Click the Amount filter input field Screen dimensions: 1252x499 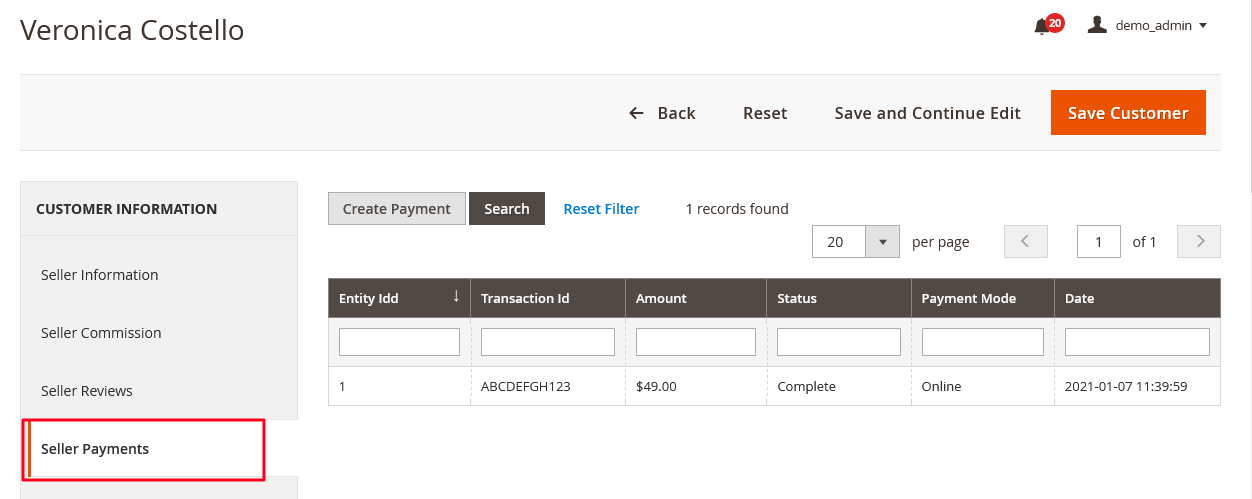click(x=696, y=342)
